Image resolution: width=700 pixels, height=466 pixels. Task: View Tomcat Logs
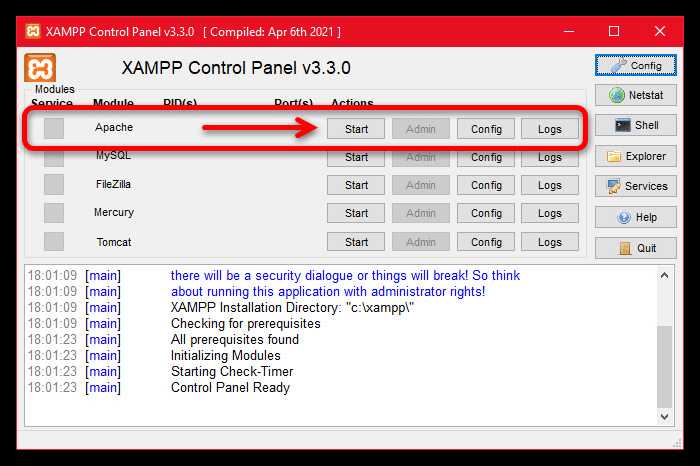click(x=550, y=242)
